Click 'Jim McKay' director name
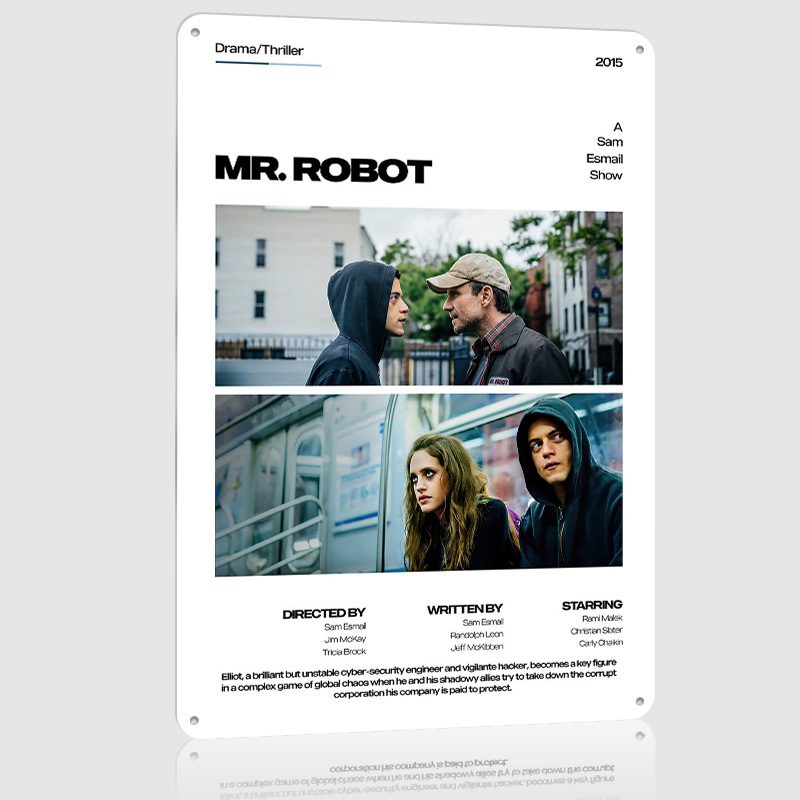Viewport: 800px width, 800px height. (x=345, y=639)
